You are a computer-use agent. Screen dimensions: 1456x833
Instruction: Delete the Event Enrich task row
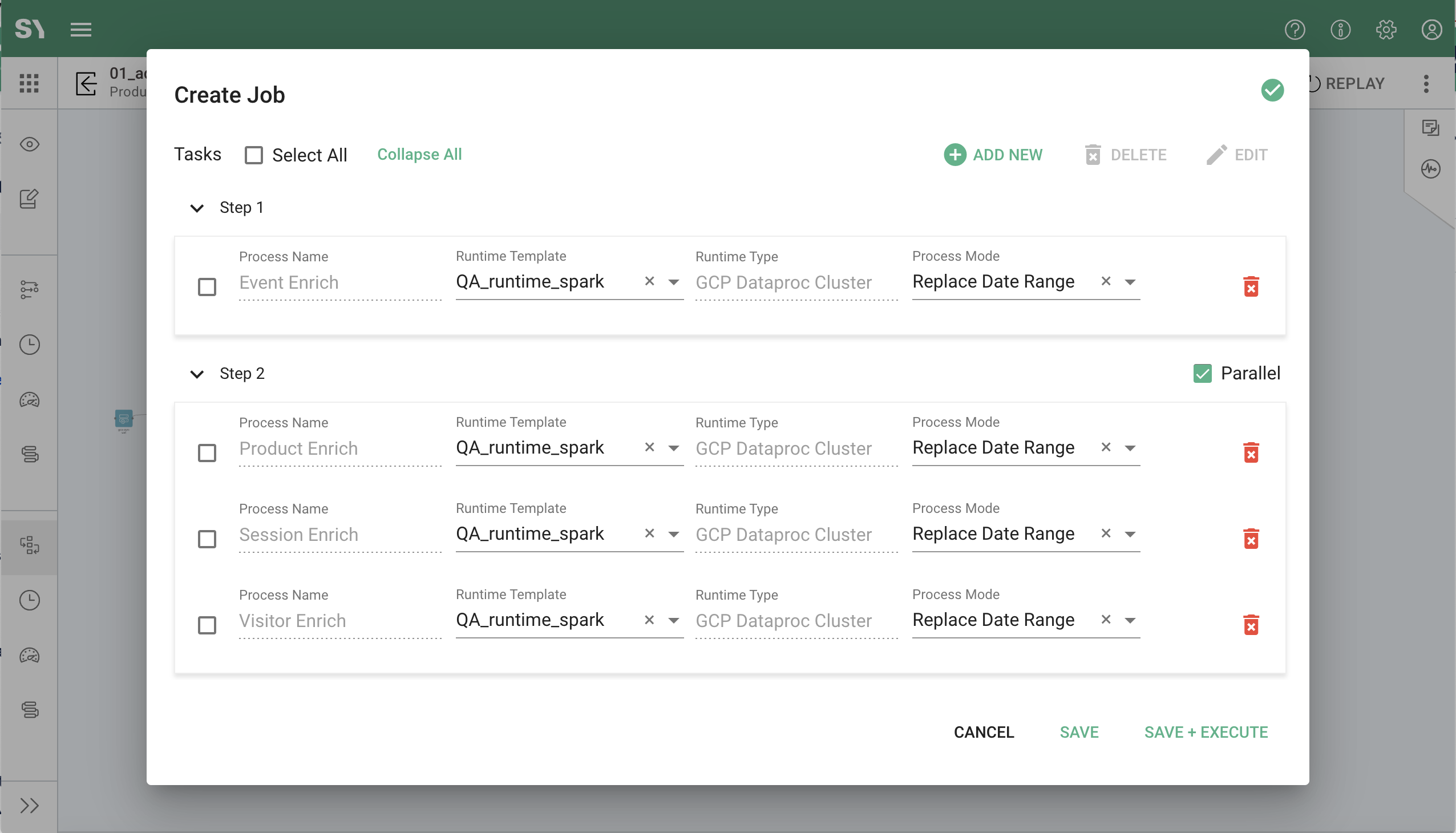pyautogui.click(x=1251, y=286)
